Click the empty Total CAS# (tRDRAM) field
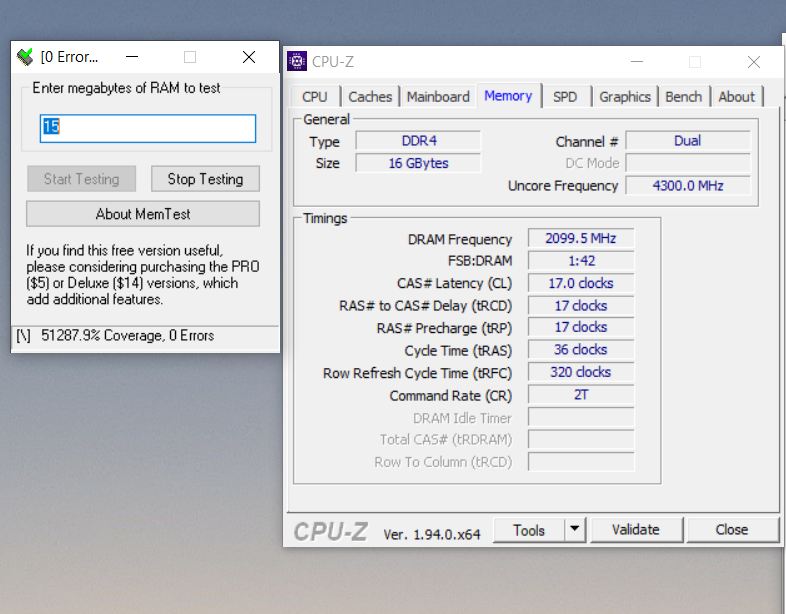Viewport: 786px width, 614px height. [x=581, y=440]
